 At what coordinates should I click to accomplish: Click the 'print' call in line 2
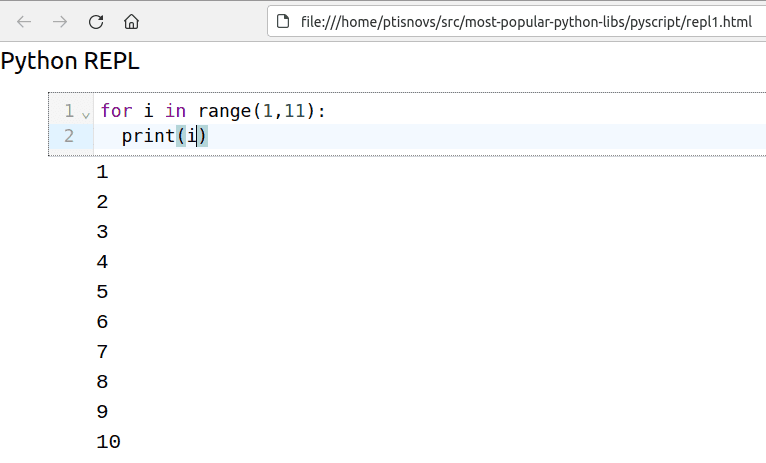(148, 136)
